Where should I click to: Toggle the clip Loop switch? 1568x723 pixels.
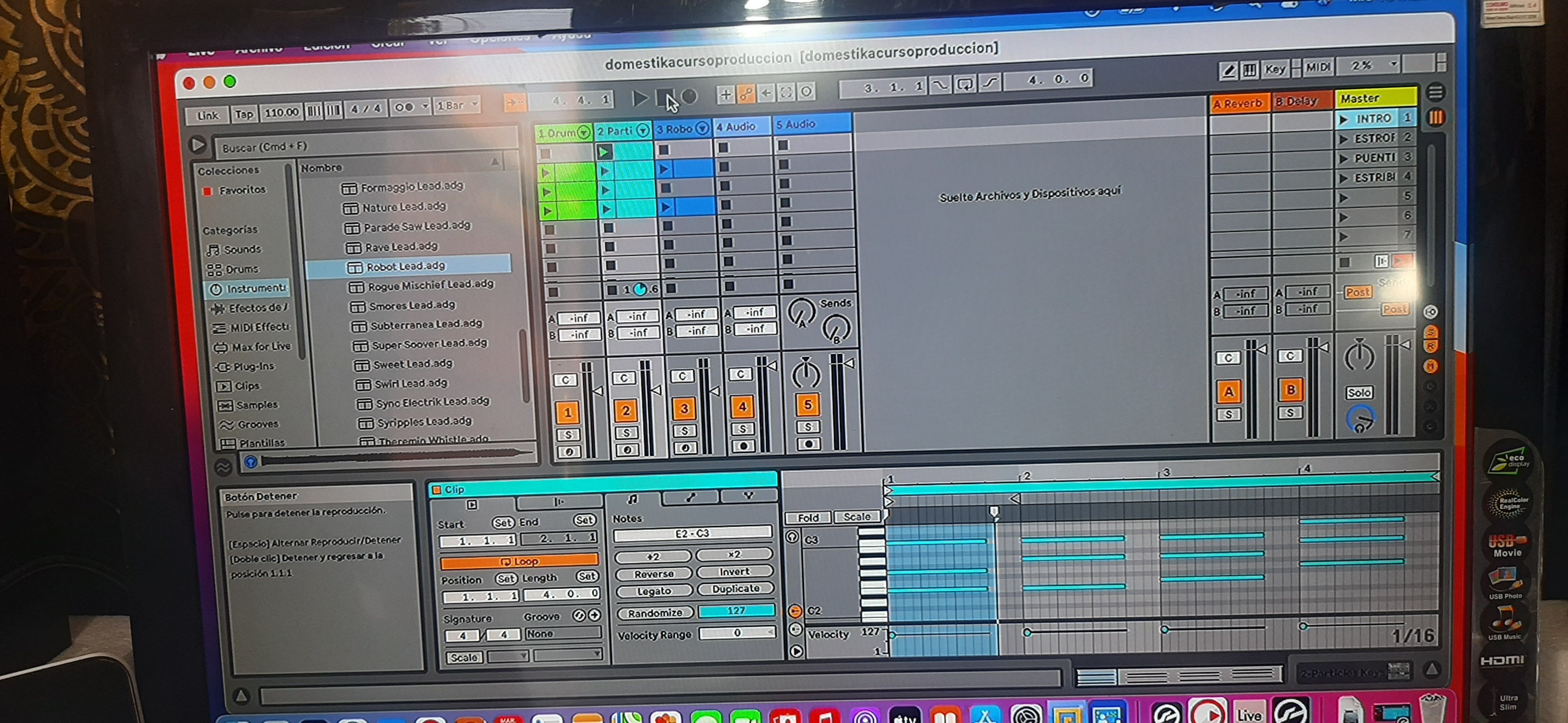point(519,561)
